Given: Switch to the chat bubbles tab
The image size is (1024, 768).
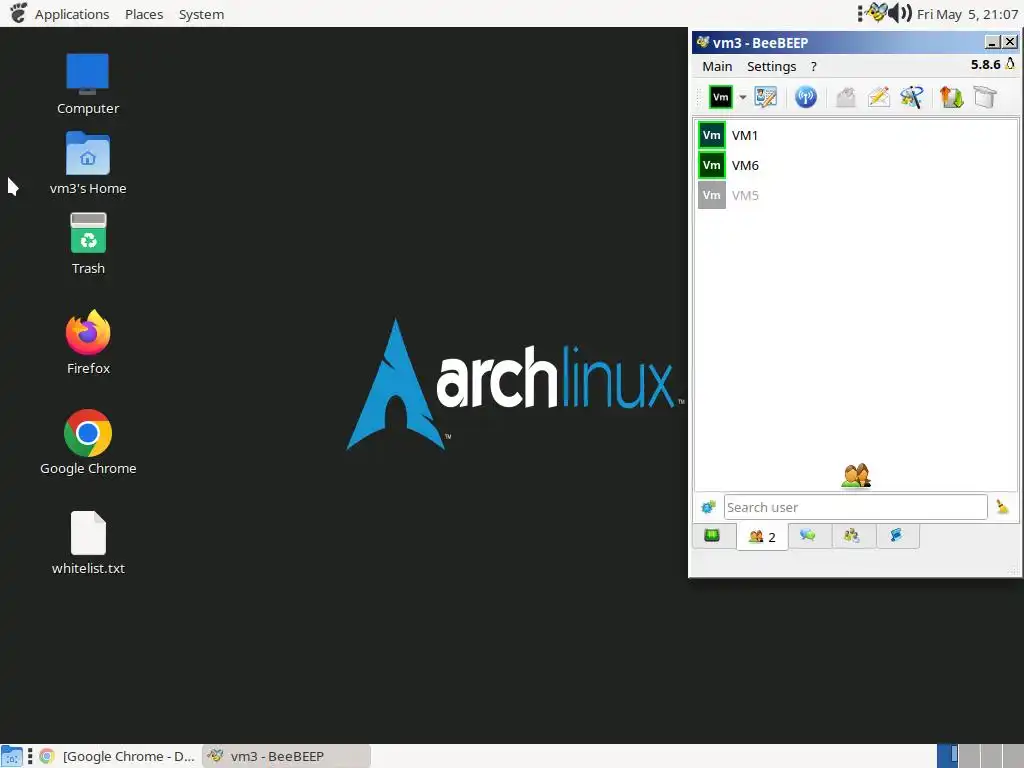Looking at the screenshot, I should (x=808, y=536).
